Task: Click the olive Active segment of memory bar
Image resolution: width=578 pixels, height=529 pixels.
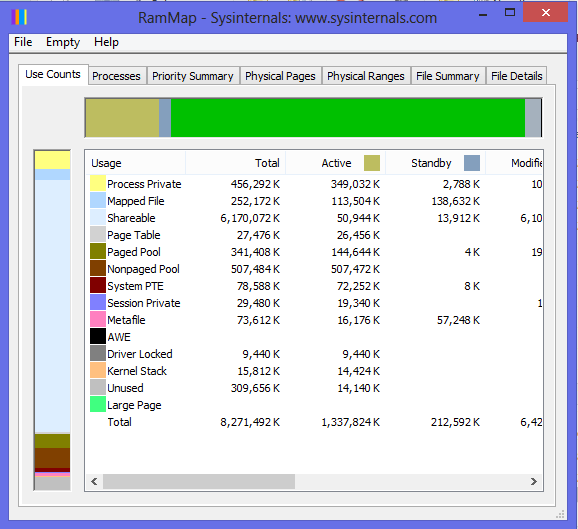Action: coord(122,118)
